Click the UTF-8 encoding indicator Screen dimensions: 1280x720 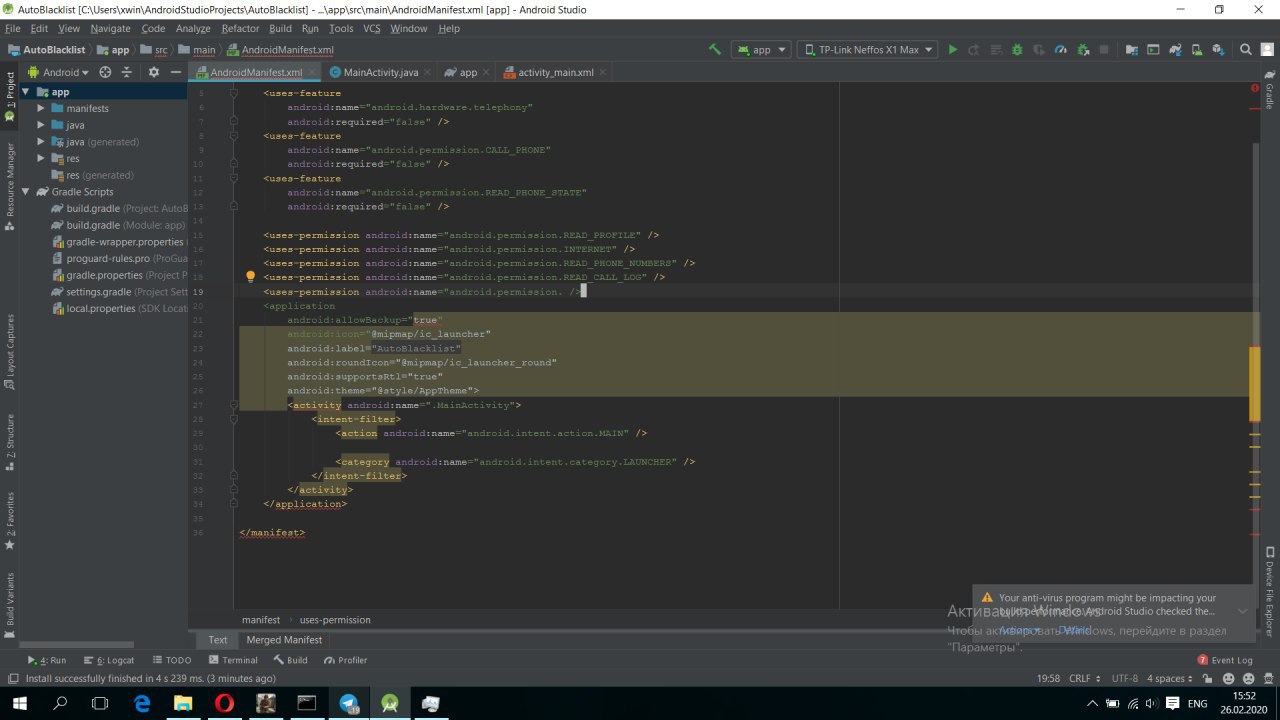tap(1124, 678)
